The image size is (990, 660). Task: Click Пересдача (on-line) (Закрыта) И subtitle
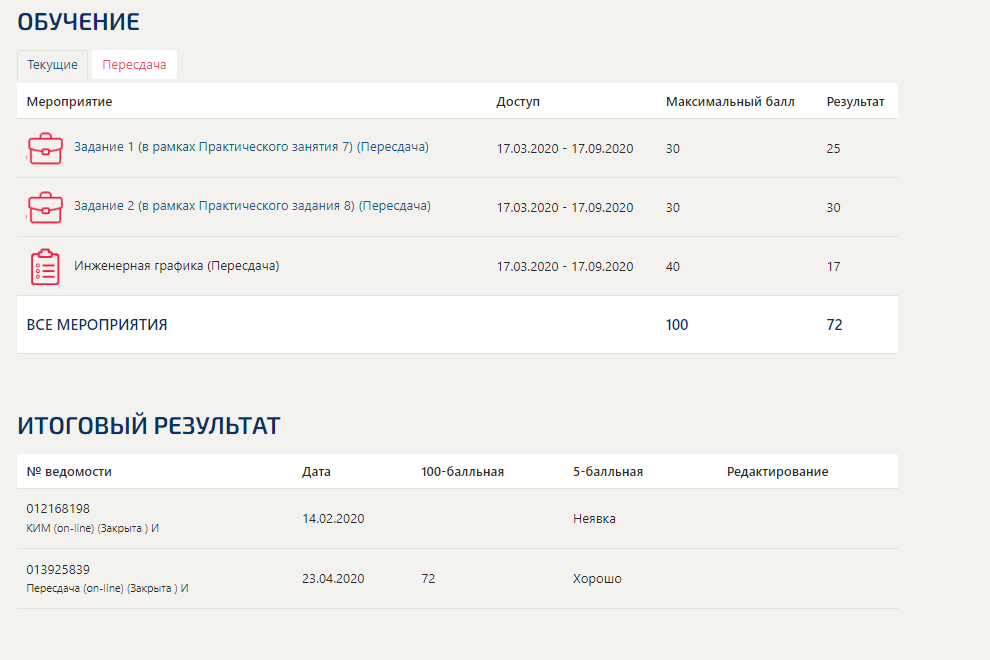pyautogui.click(x=107, y=588)
